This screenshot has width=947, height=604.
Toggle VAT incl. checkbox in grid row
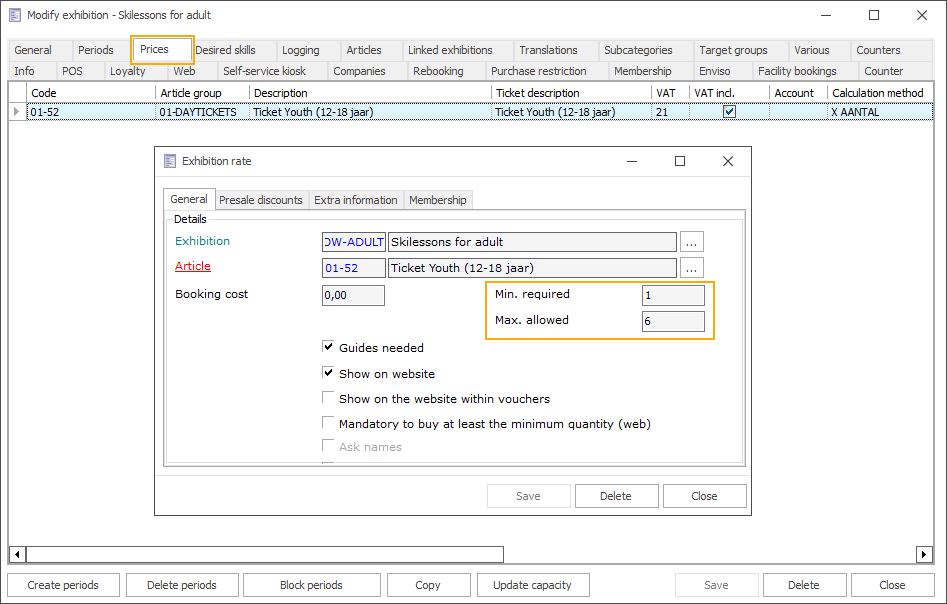[x=729, y=112]
